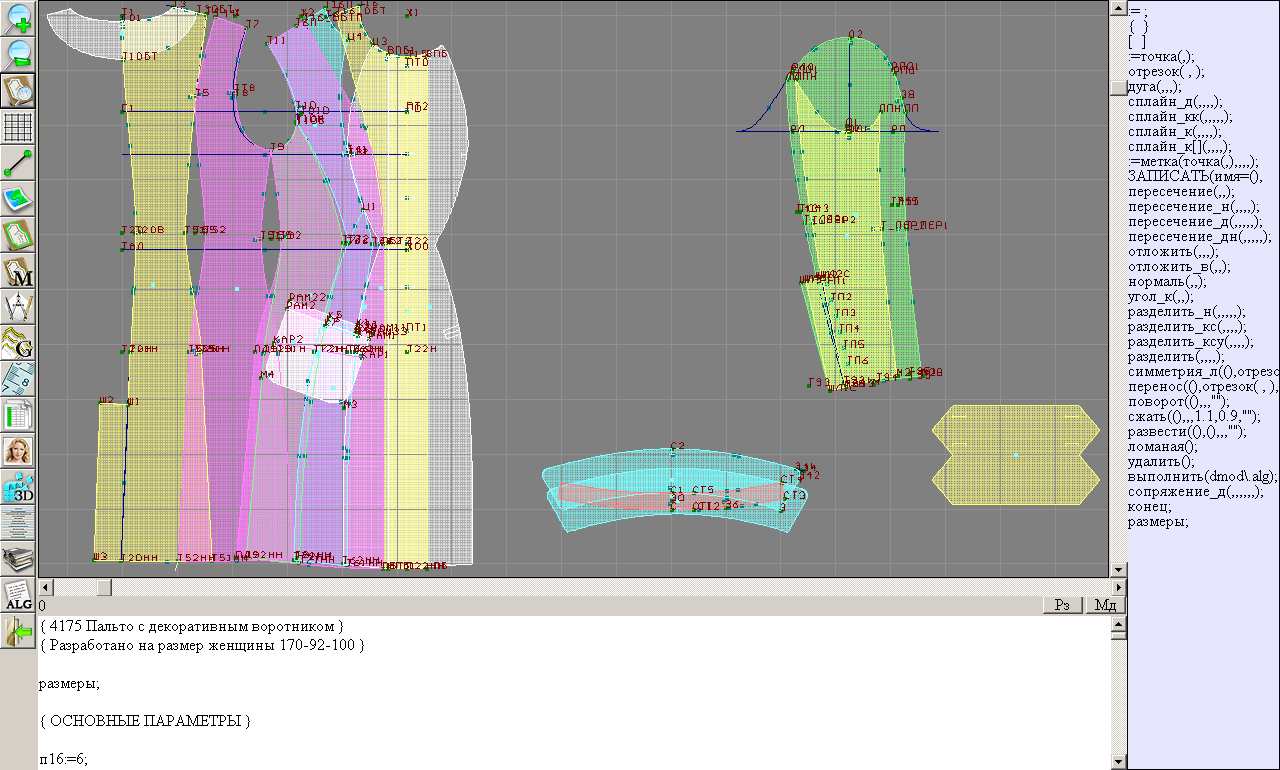Select 'ломаная();' command in the list
1280x770 pixels.
pyautogui.click(x=1162, y=447)
